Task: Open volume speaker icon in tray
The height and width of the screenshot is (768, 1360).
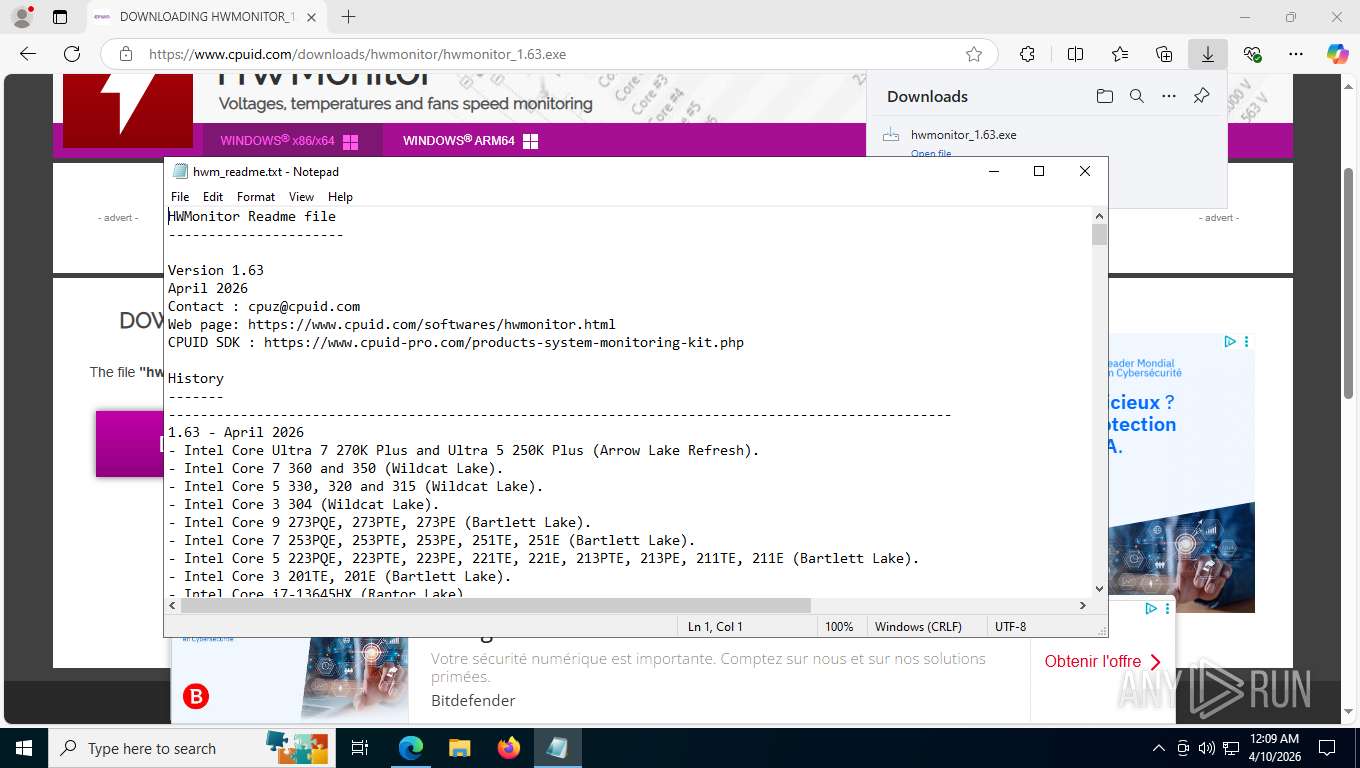Action: pos(1206,748)
